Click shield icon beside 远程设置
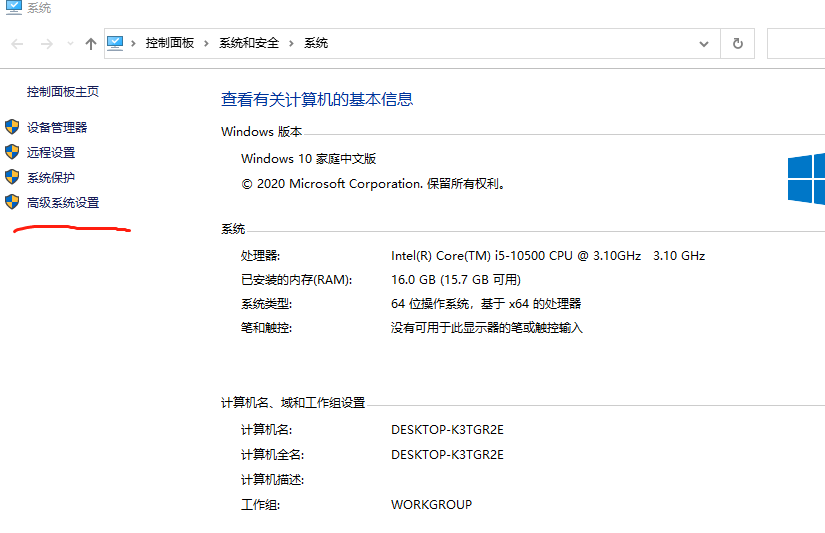Screen dimensions: 825x533 [12, 152]
